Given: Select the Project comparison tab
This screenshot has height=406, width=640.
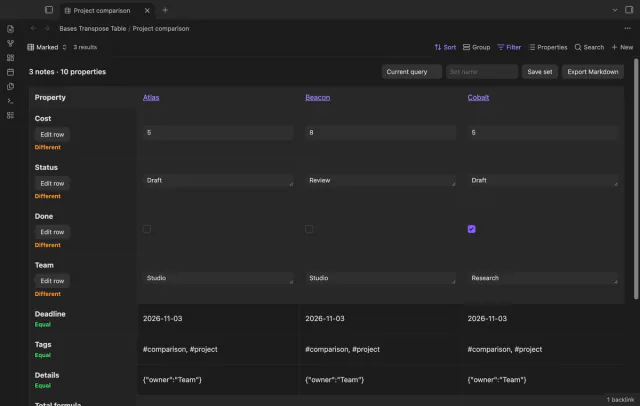Looking at the screenshot, I should click(x=102, y=11).
